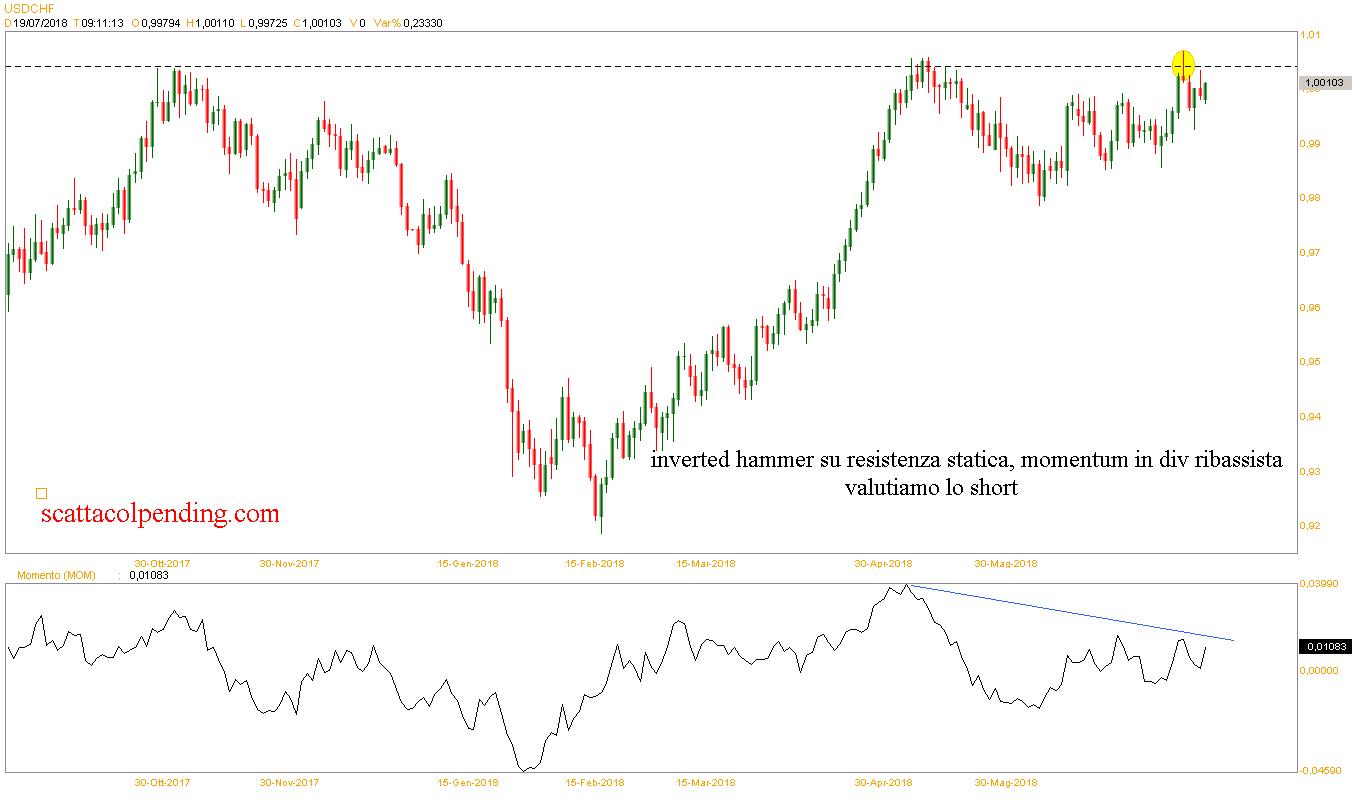
Task: Click the 0,92 level on the price axis
Action: pyautogui.click(x=1310, y=526)
